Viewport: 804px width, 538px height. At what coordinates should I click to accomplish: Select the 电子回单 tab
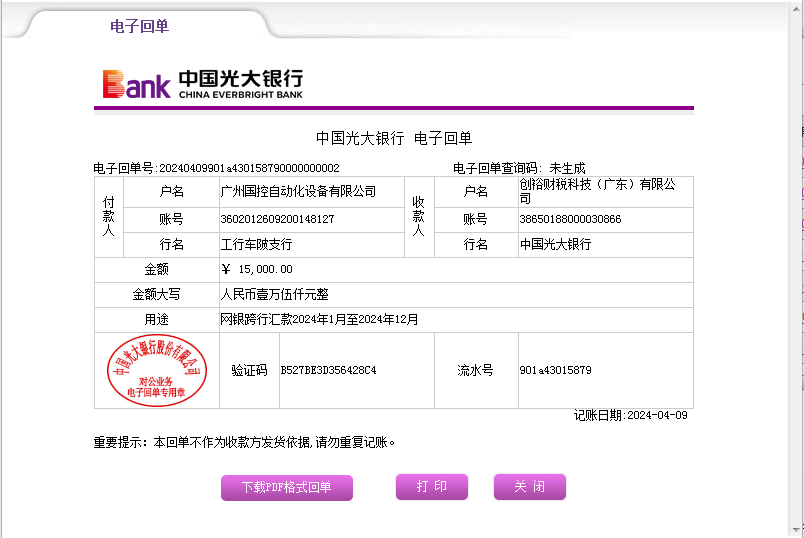tap(139, 26)
